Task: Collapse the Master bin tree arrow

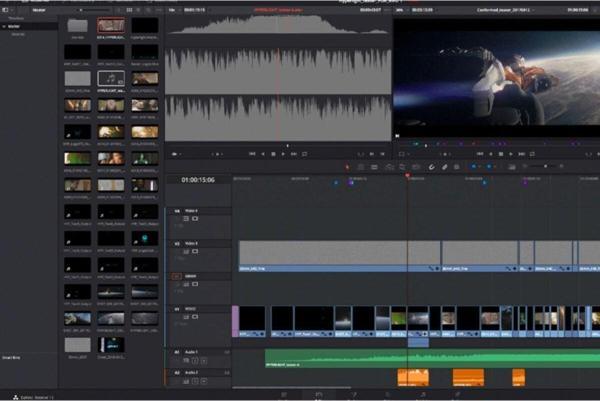Action: tap(4, 26)
